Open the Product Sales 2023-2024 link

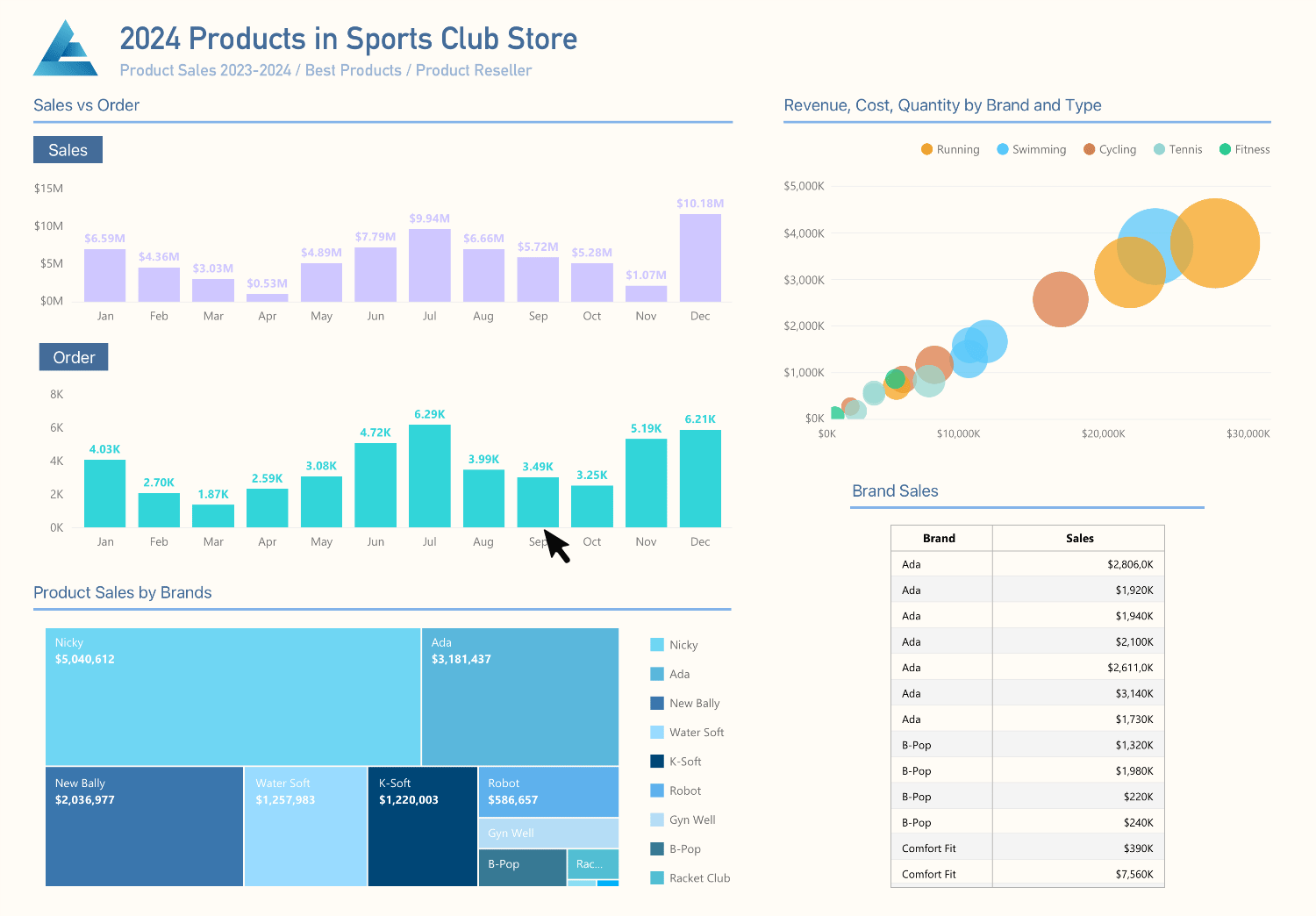pos(205,70)
